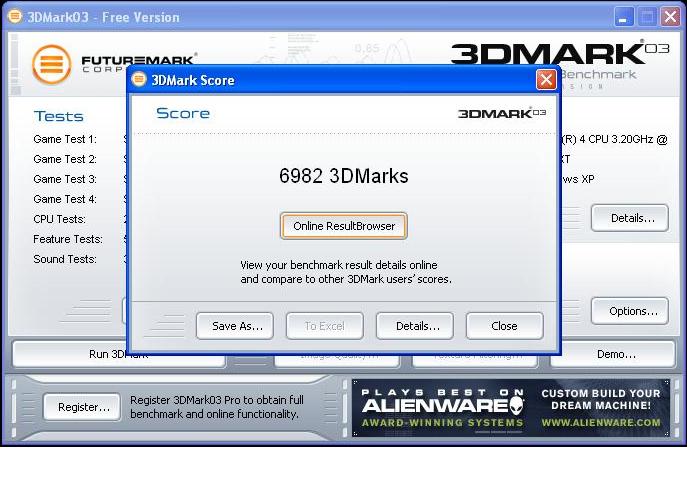Screen dimensions: 687x480
Task: Click the 'Register 3DMark03 Pro' description text
Action: pos(217,407)
